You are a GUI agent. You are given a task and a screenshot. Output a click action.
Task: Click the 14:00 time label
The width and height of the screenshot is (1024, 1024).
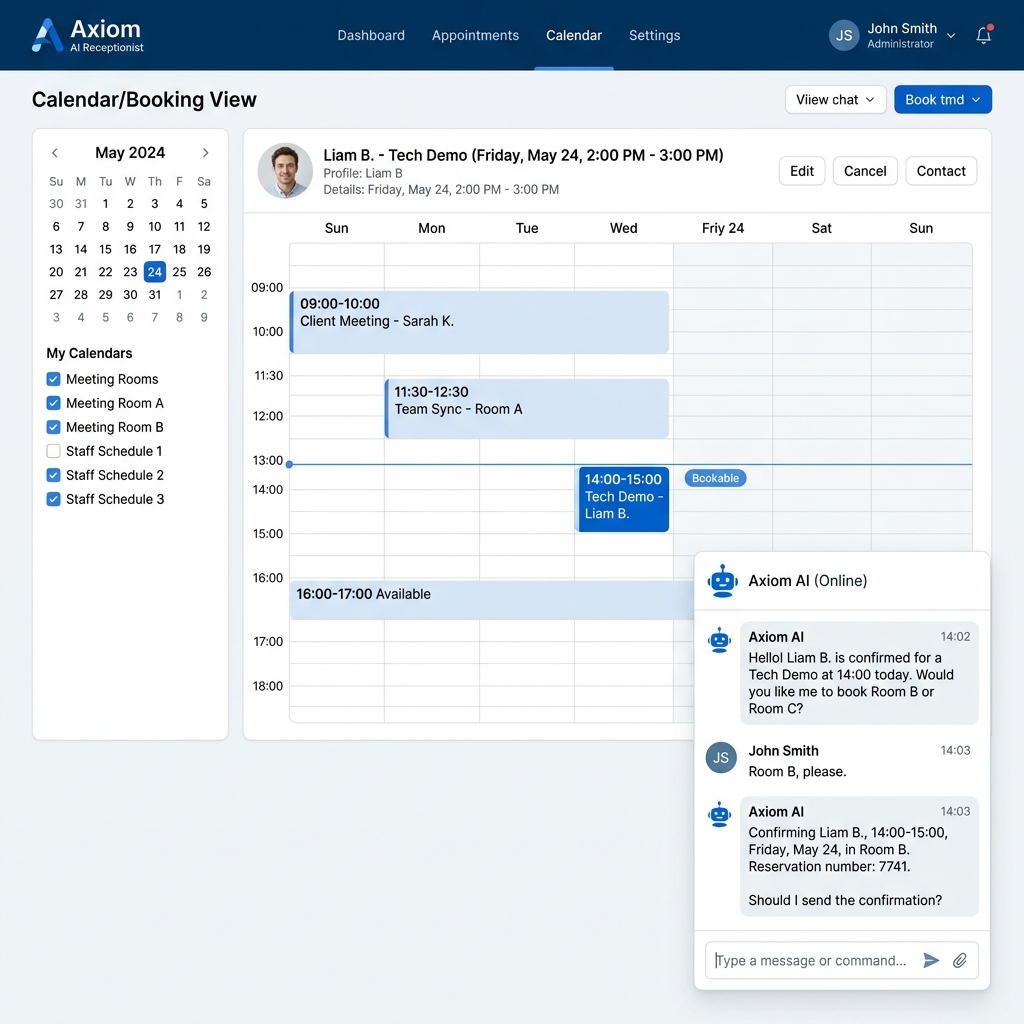click(268, 490)
